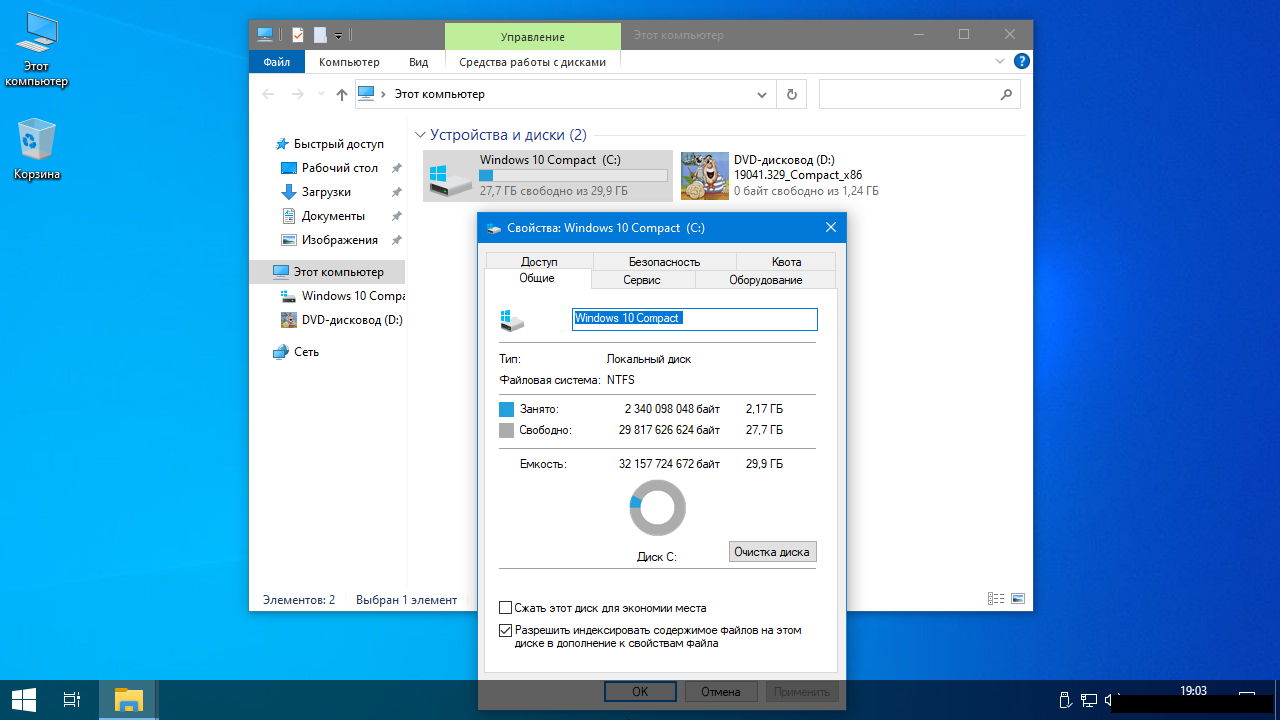The height and width of the screenshot is (720, 1280).
Task: Click the drive icon in the properties dialog title bar
Action: click(x=493, y=228)
